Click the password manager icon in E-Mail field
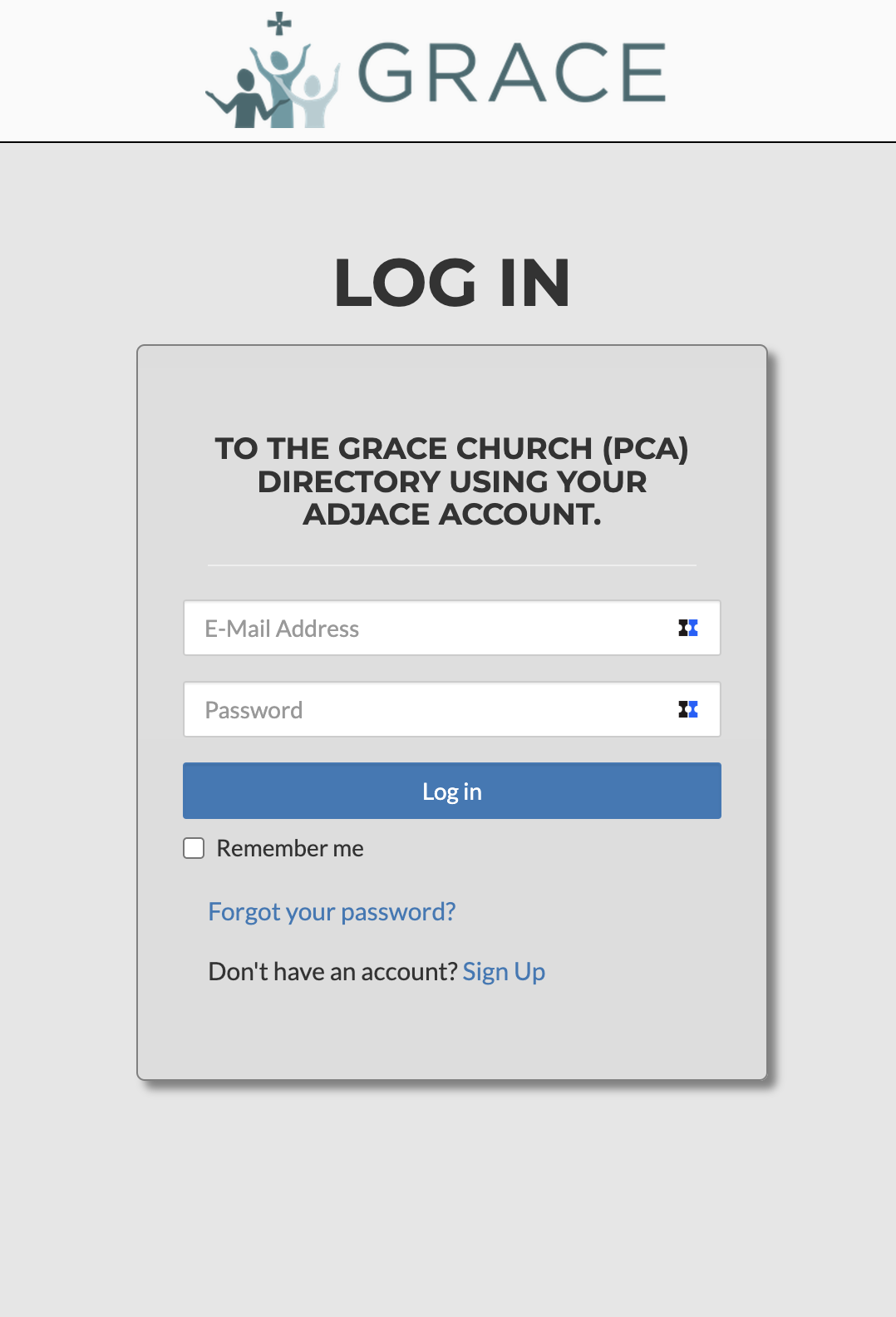Screen dimensions: 896x1317 pos(688,628)
